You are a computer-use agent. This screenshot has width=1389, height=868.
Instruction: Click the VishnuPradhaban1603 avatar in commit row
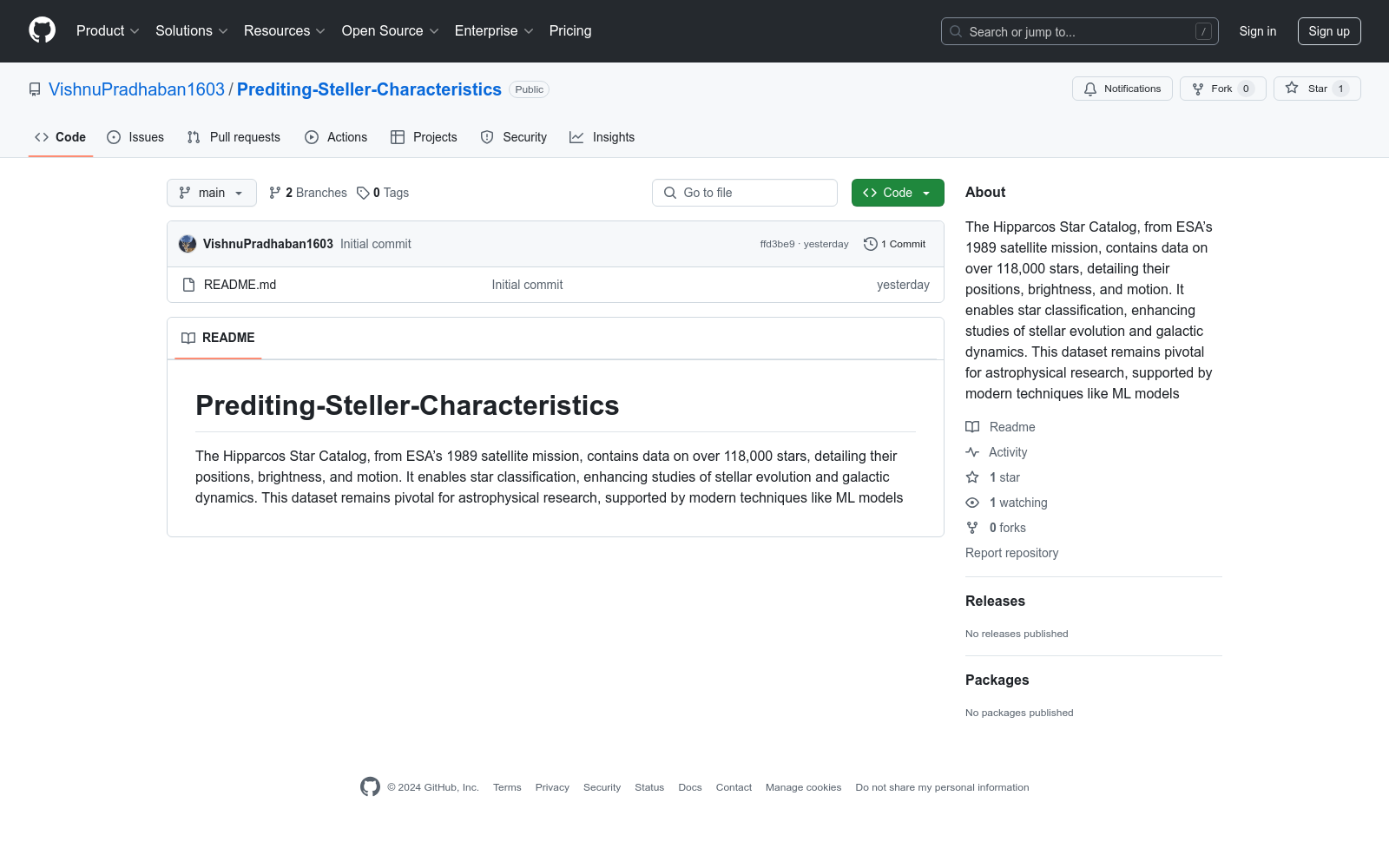pyautogui.click(x=188, y=244)
